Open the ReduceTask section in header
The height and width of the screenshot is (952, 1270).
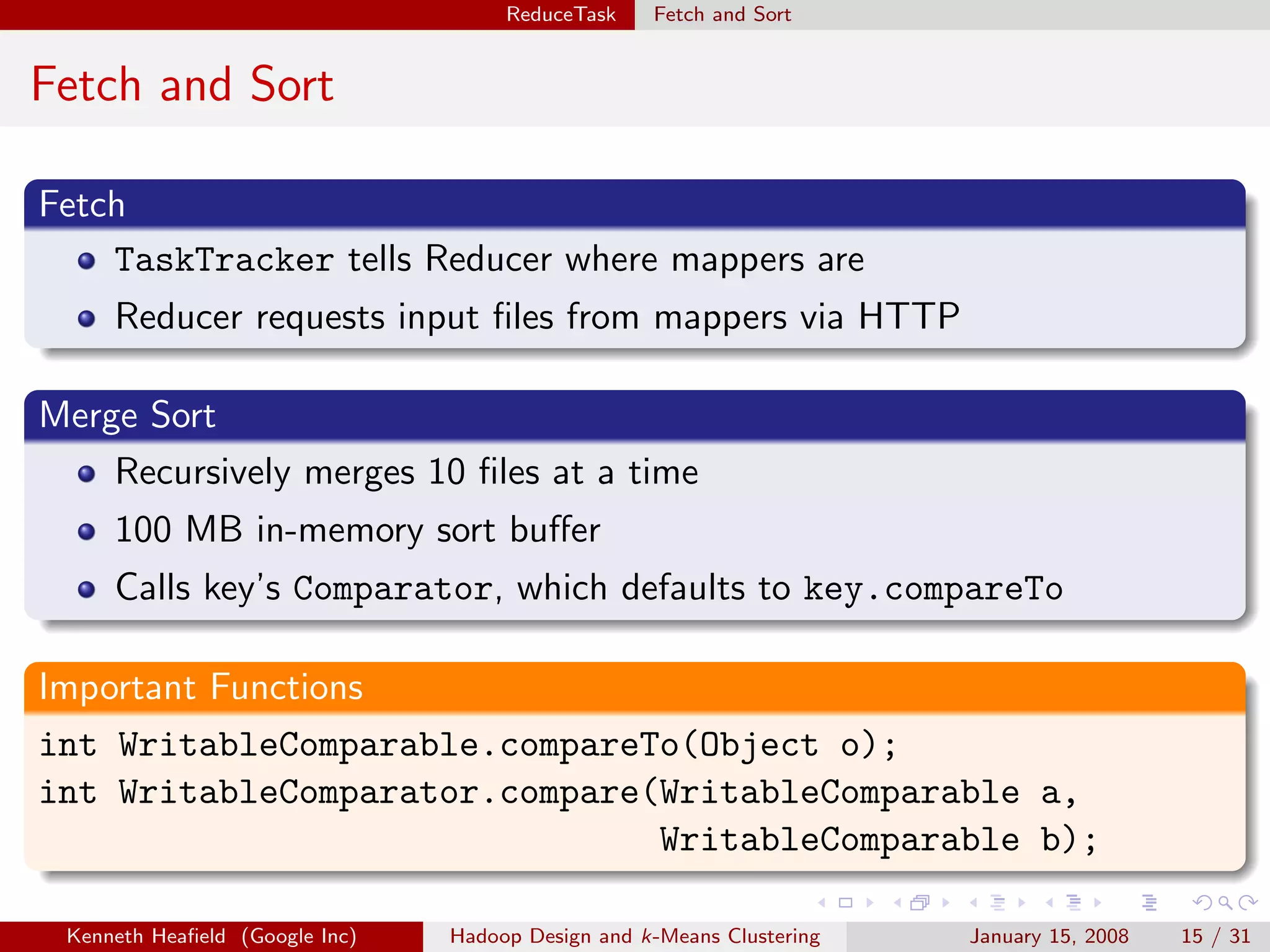[x=561, y=14]
